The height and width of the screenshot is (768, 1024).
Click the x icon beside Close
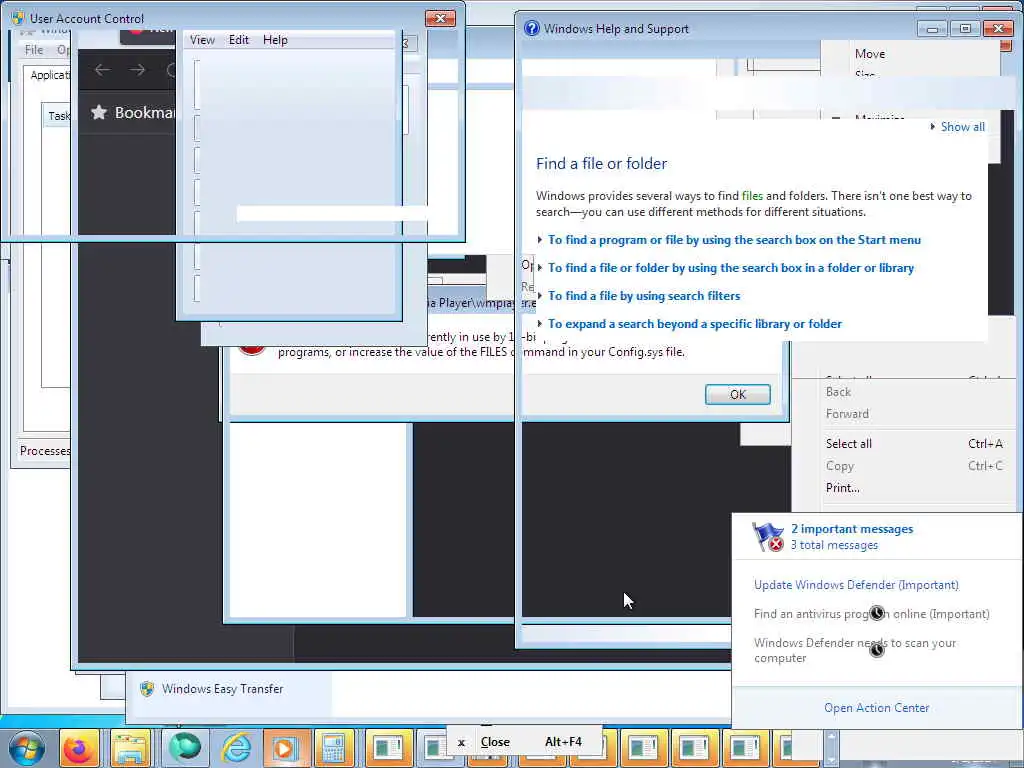[461, 743]
